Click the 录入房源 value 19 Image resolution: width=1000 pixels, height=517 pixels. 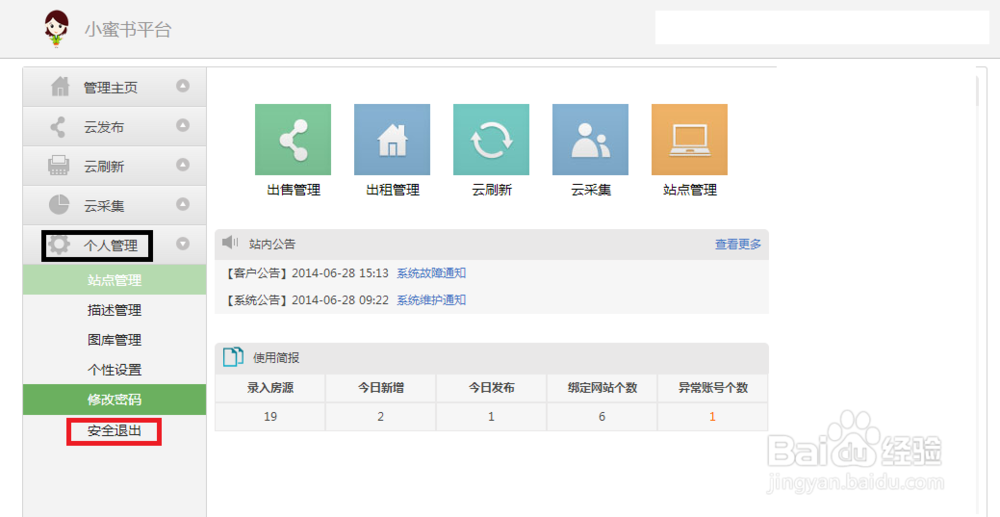tap(270, 416)
